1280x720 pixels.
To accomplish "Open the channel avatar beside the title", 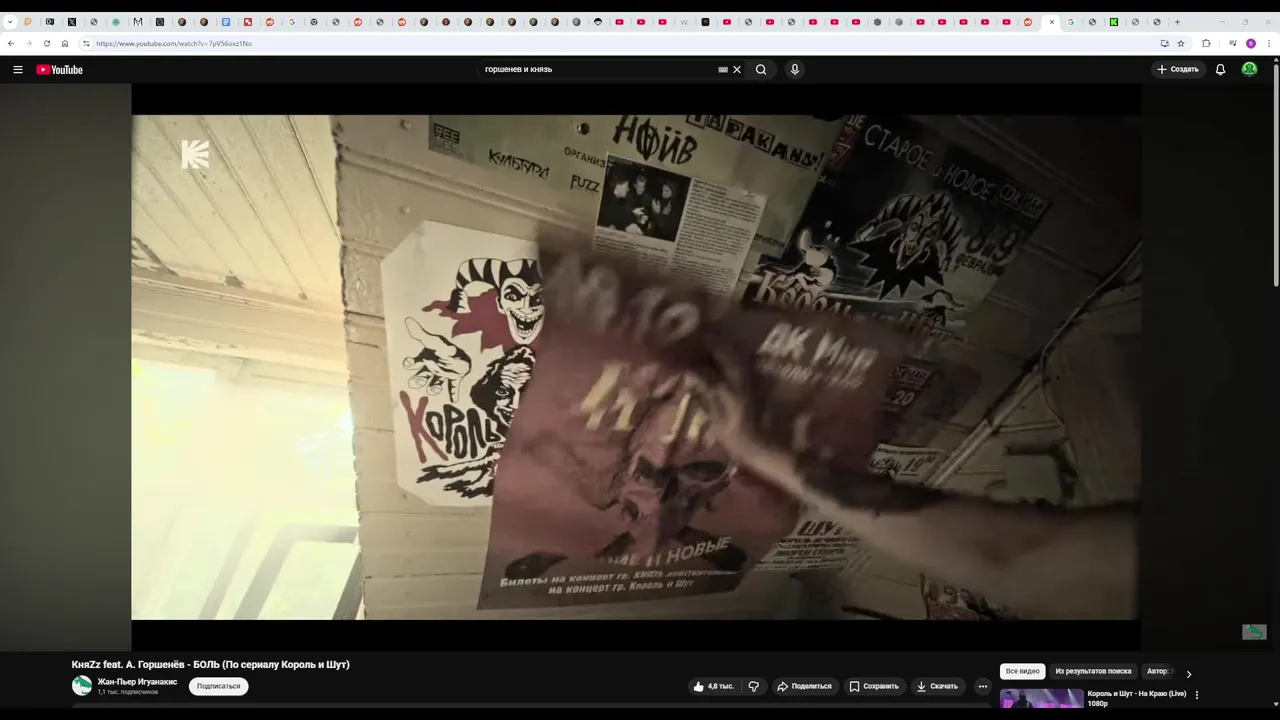I will [82, 685].
